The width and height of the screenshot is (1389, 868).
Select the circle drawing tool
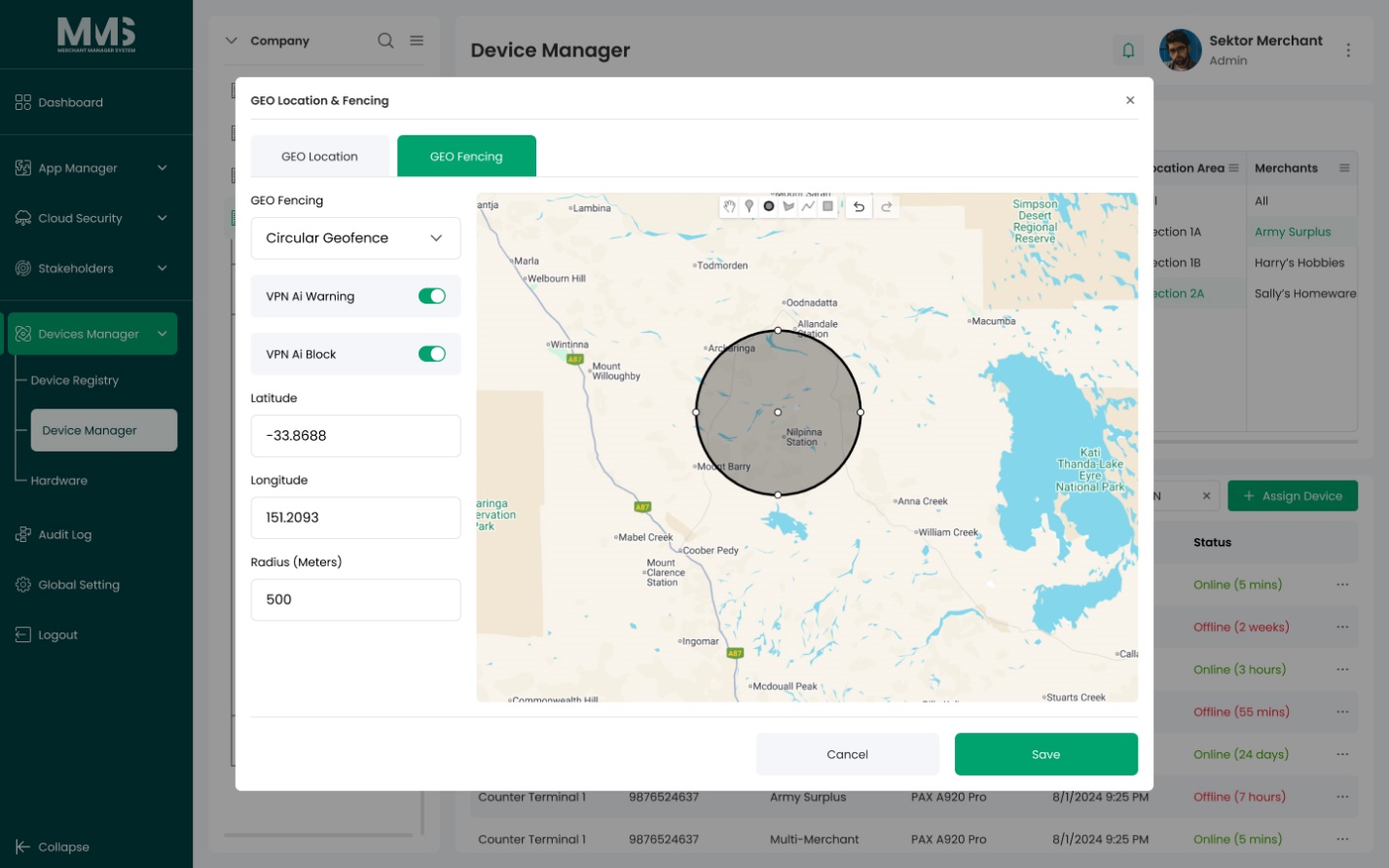pos(769,206)
